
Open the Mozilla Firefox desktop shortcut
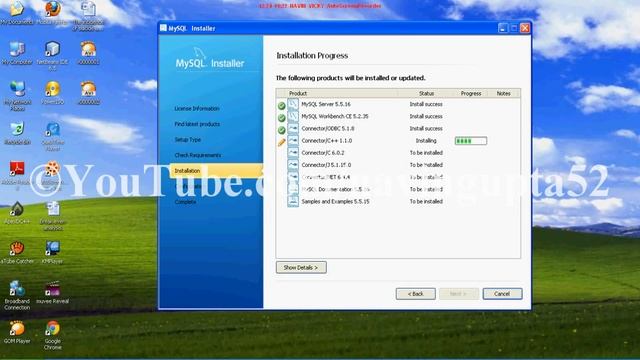click(52, 13)
